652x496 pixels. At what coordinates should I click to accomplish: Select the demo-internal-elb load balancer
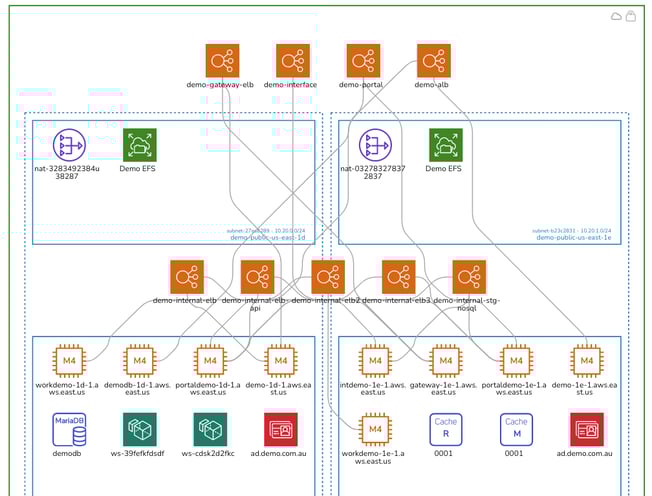(186, 276)
